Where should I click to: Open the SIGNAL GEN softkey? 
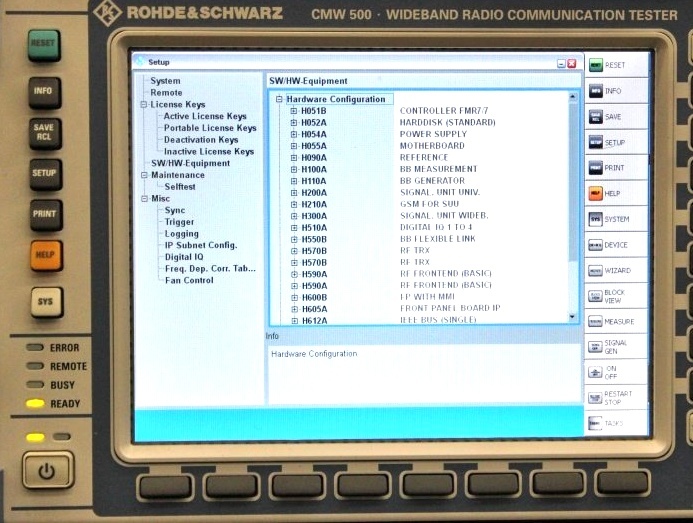(617, 347)
